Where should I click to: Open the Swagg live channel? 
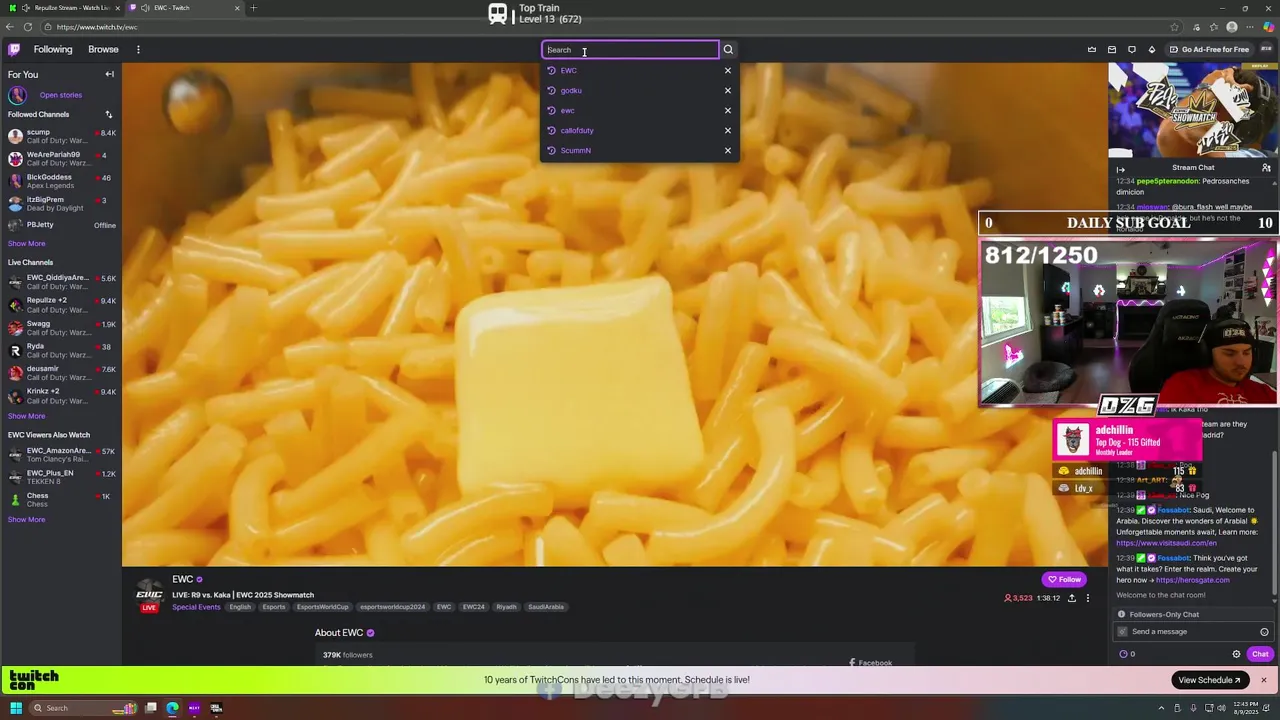[x=61, y=327]
